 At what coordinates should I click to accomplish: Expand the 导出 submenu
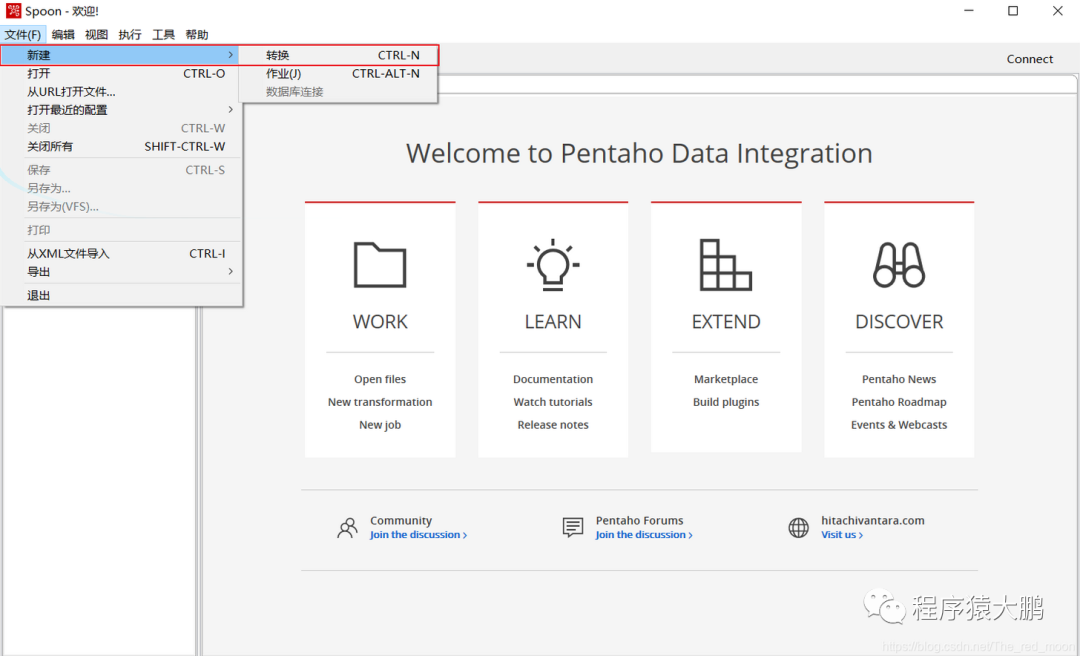(231, 272)
